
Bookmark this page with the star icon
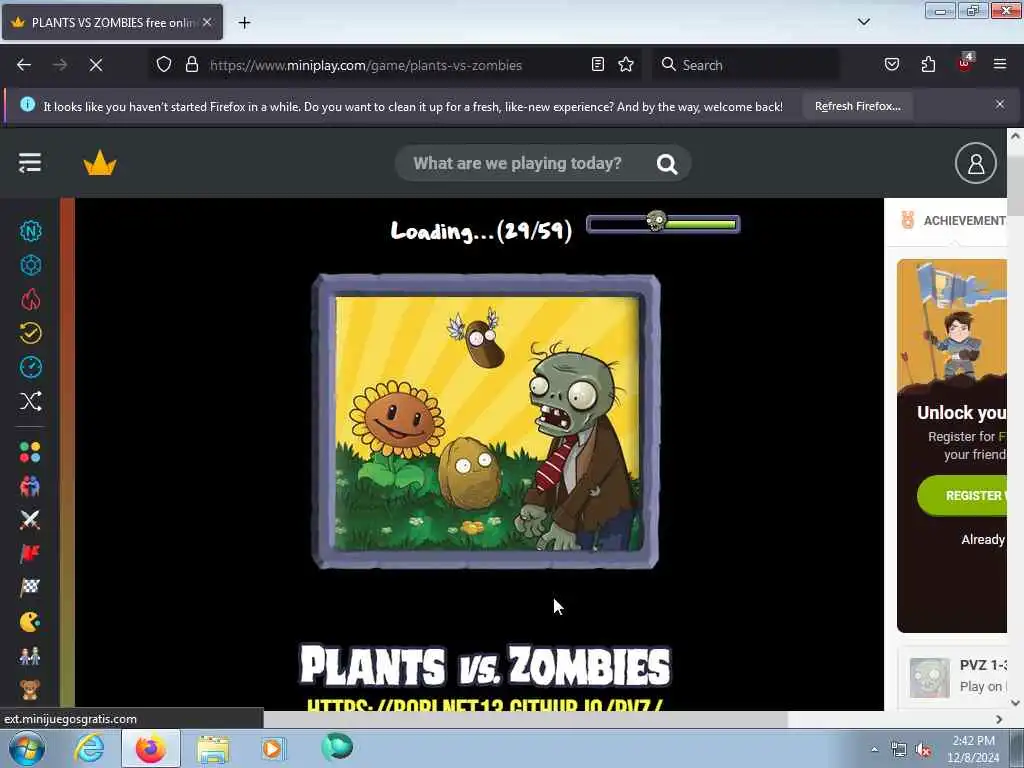pyautogui.click(x=626, y=64)
